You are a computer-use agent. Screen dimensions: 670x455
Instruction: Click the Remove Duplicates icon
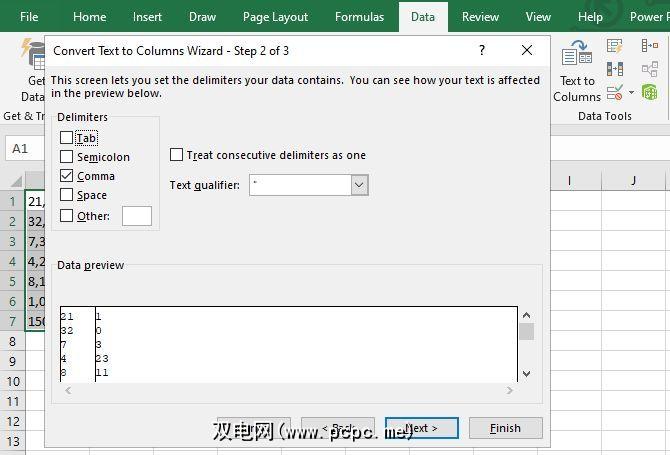pos(614,69)
